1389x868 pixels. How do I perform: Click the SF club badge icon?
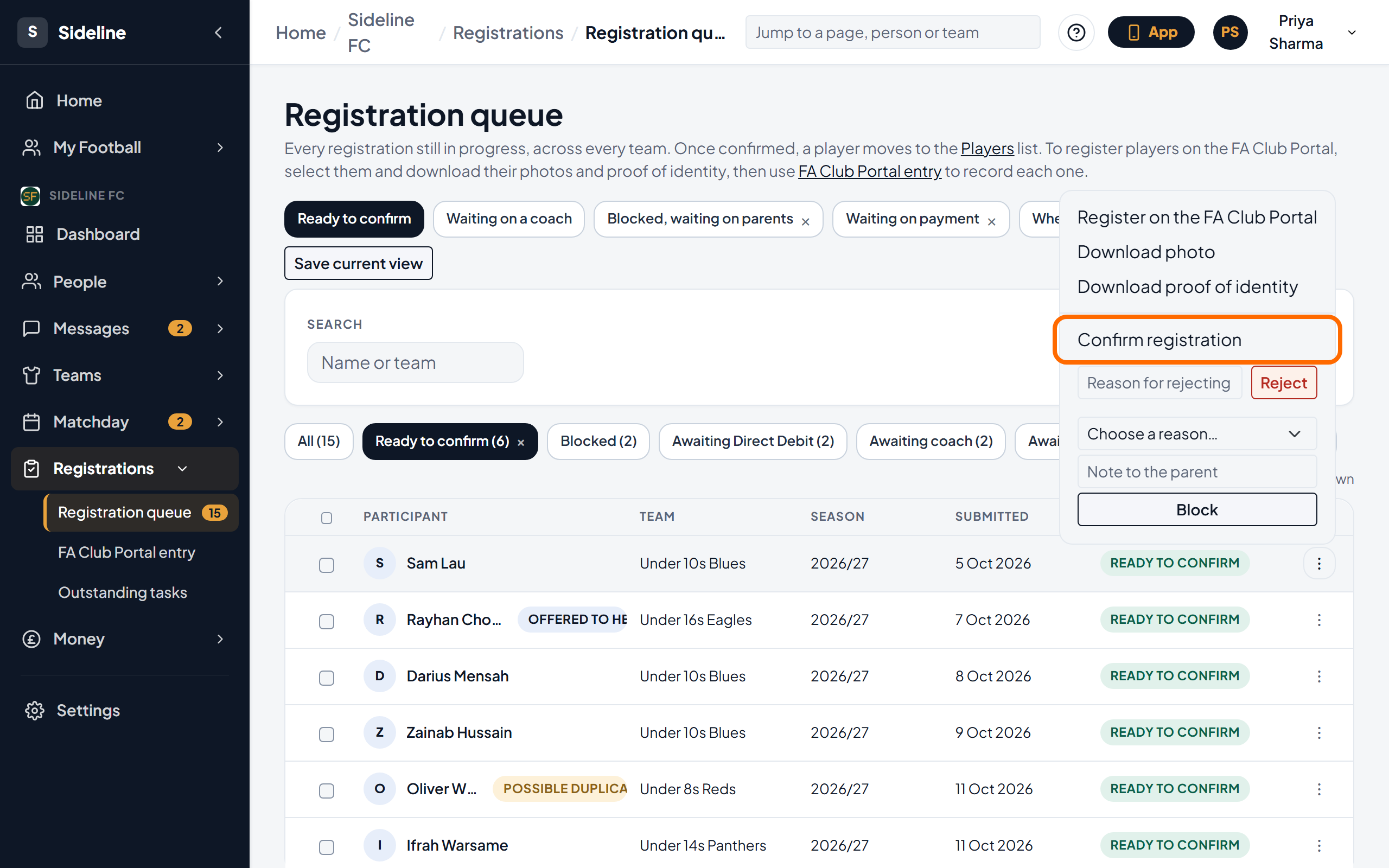(x=30, y=196)
